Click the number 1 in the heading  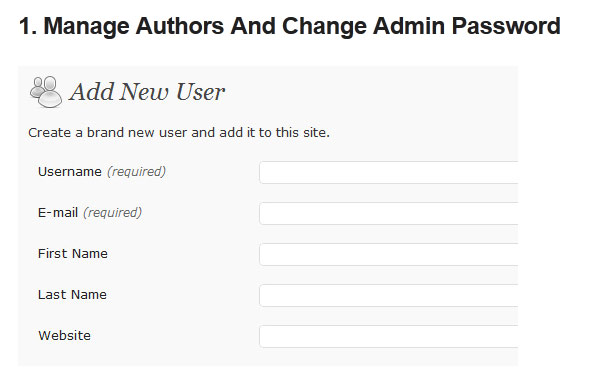point(25,26)
